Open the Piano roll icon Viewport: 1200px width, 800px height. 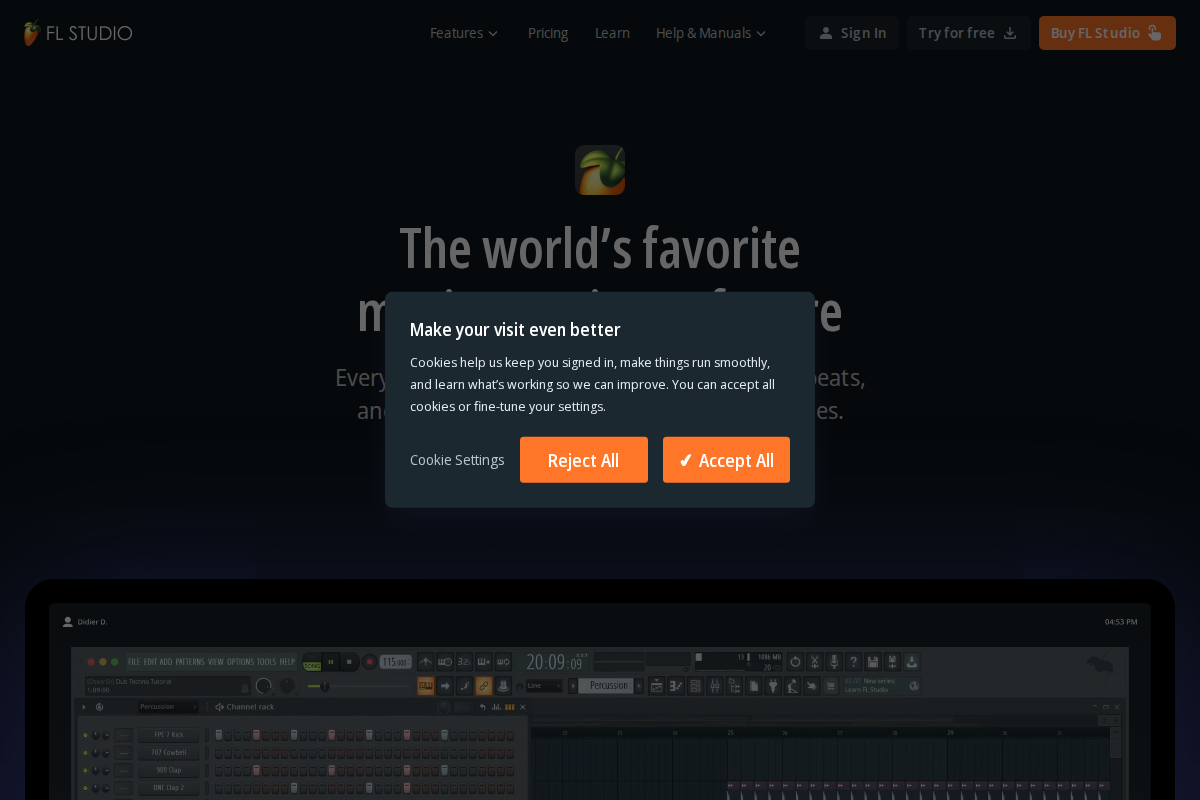pos(675,686)
